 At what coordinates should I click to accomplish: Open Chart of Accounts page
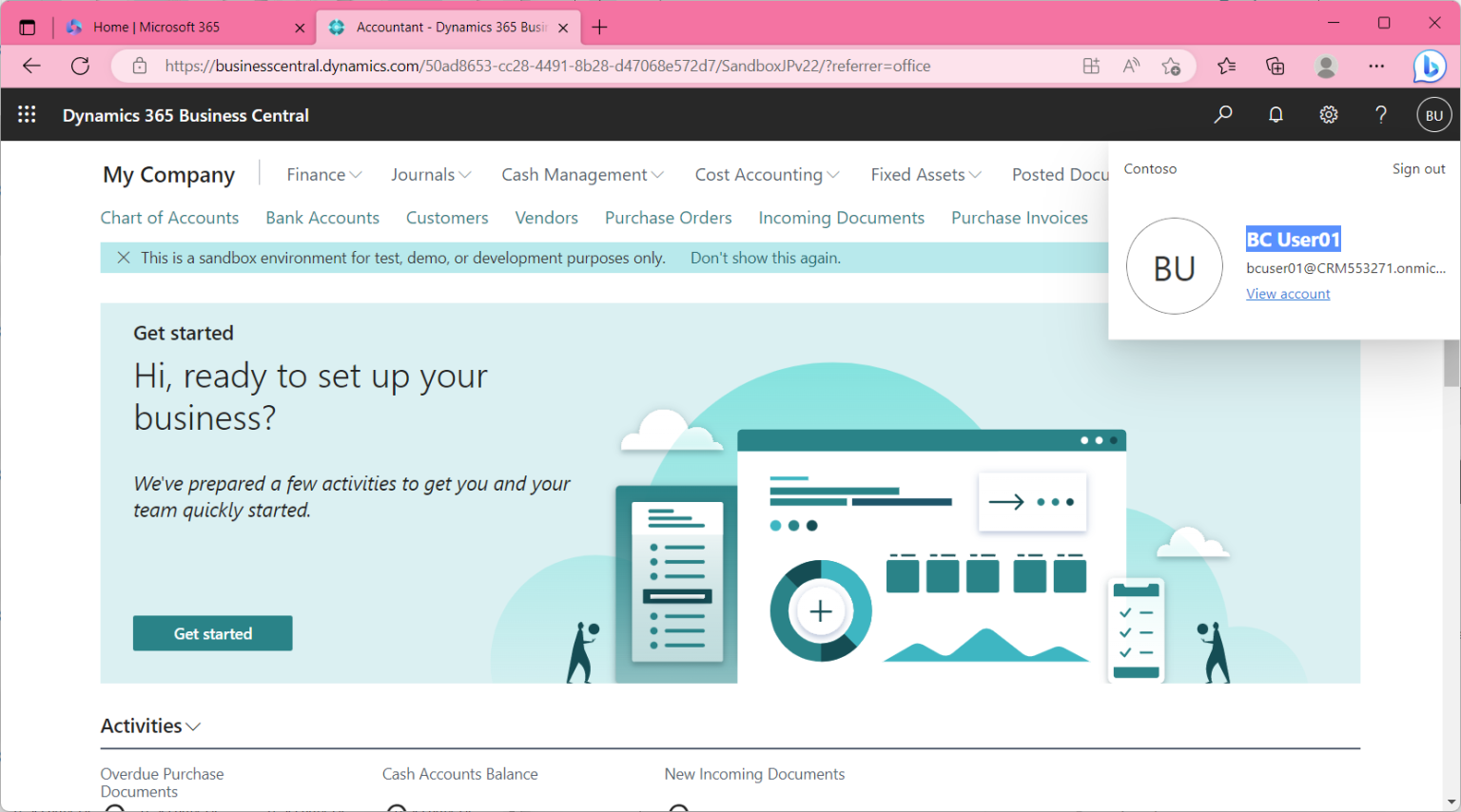tap(169, 218)
